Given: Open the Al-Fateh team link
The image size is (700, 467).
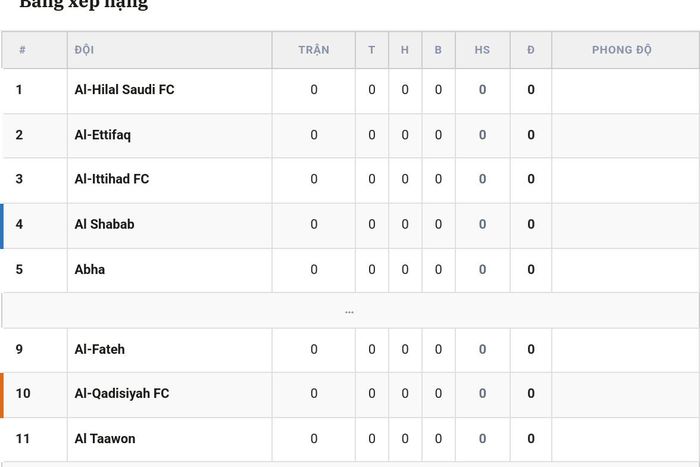Looking at the screenshot, I should pos(100,349).
